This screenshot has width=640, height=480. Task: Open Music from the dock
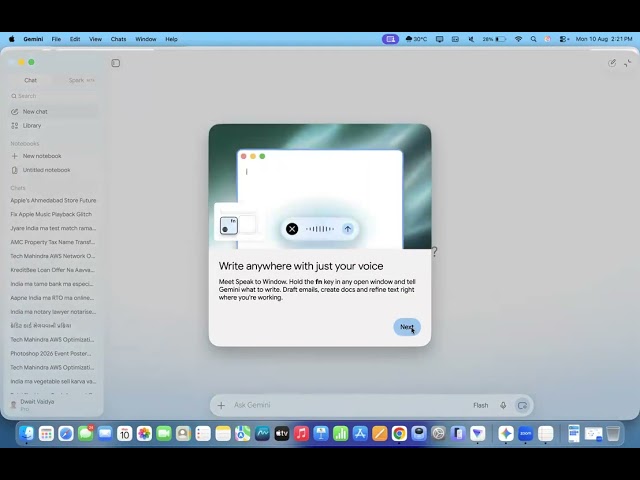(x=301, y=433)
